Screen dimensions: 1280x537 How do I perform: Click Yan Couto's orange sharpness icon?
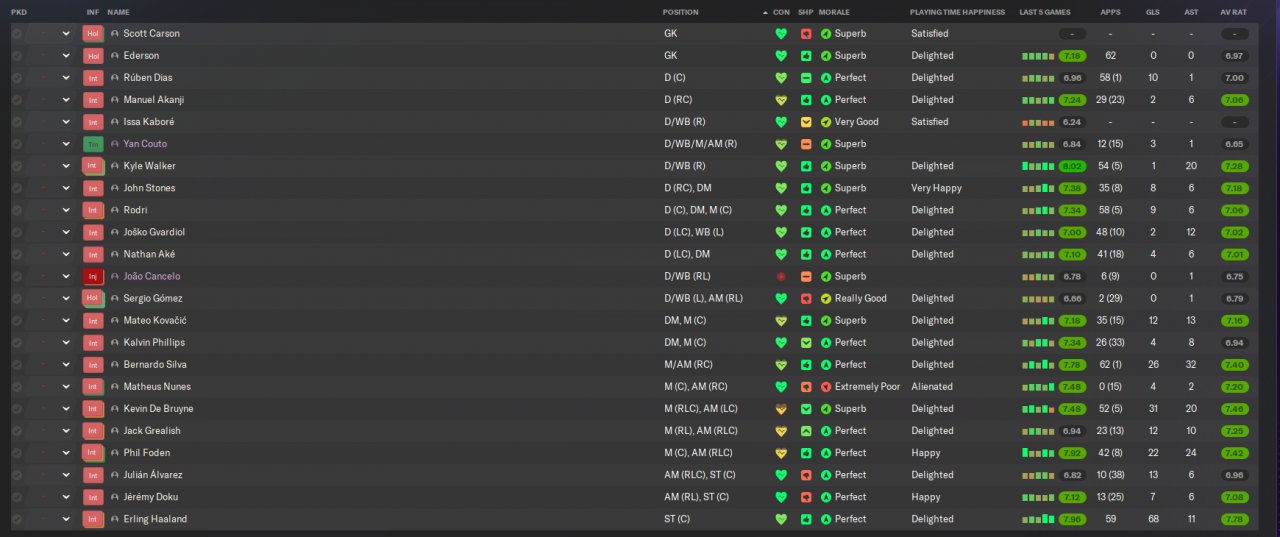click(x=806, y=144)
